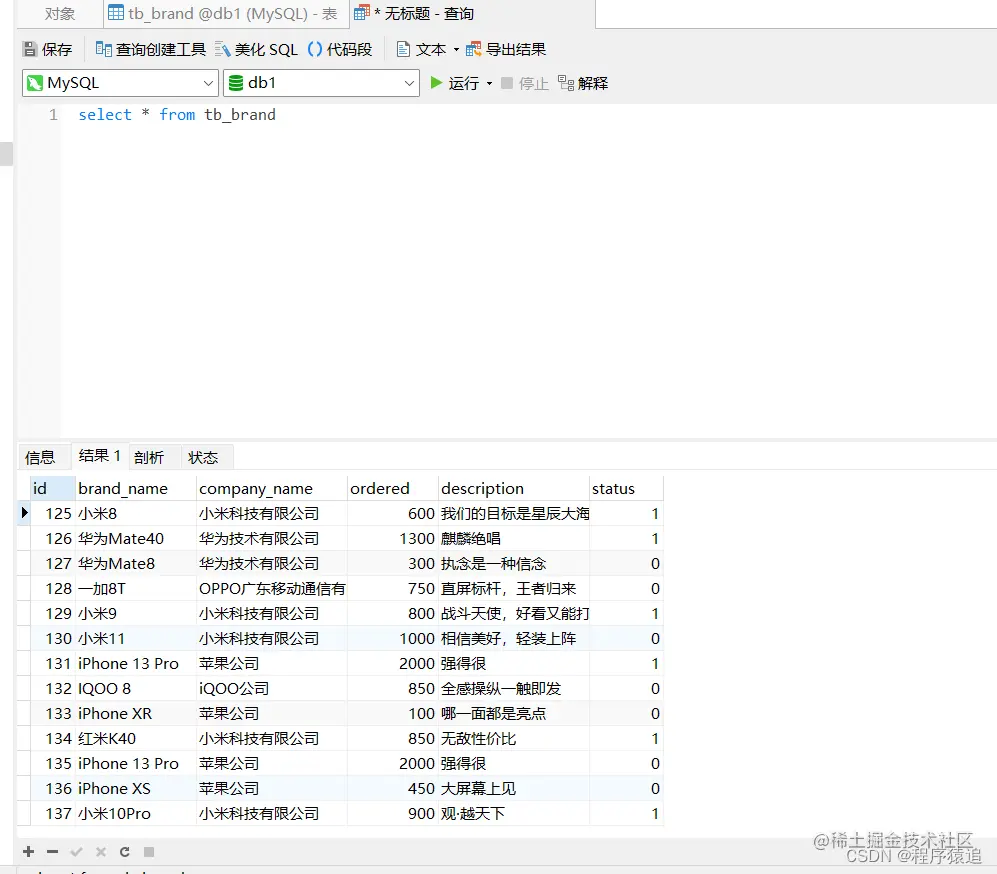The image size is (997, 874).
Task: Click the cell 红米K40
Action: coord(135,738)
